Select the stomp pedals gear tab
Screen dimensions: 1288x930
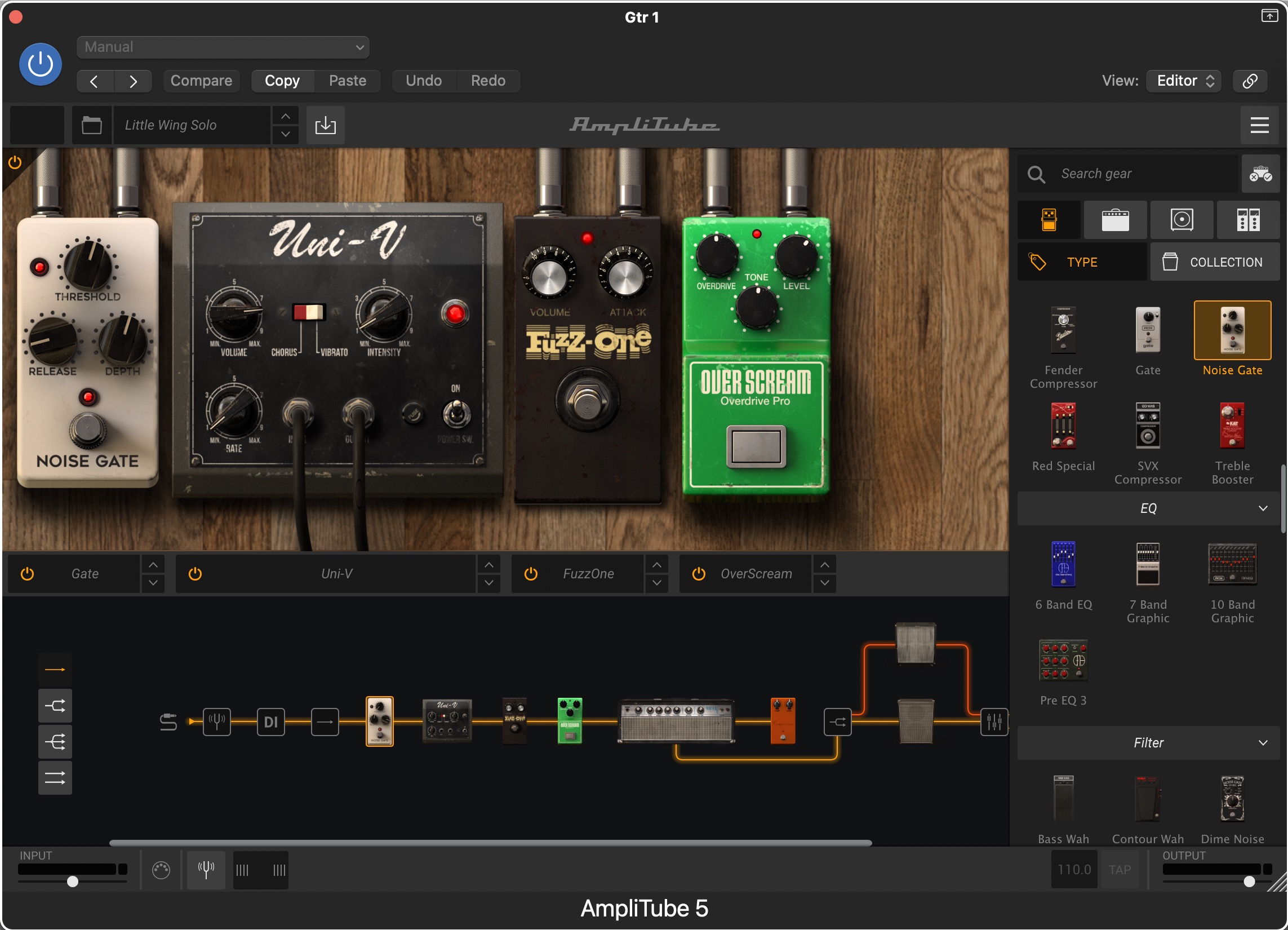[x=1049, y=220]
